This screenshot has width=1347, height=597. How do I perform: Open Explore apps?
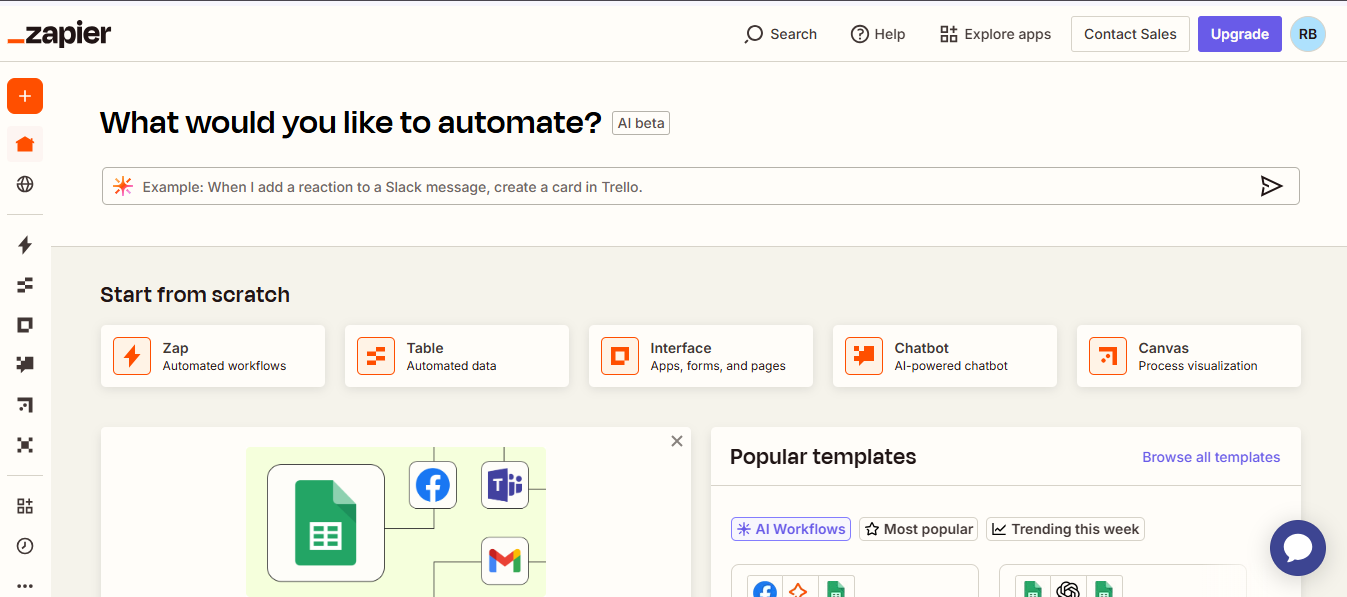pos(996,34)
